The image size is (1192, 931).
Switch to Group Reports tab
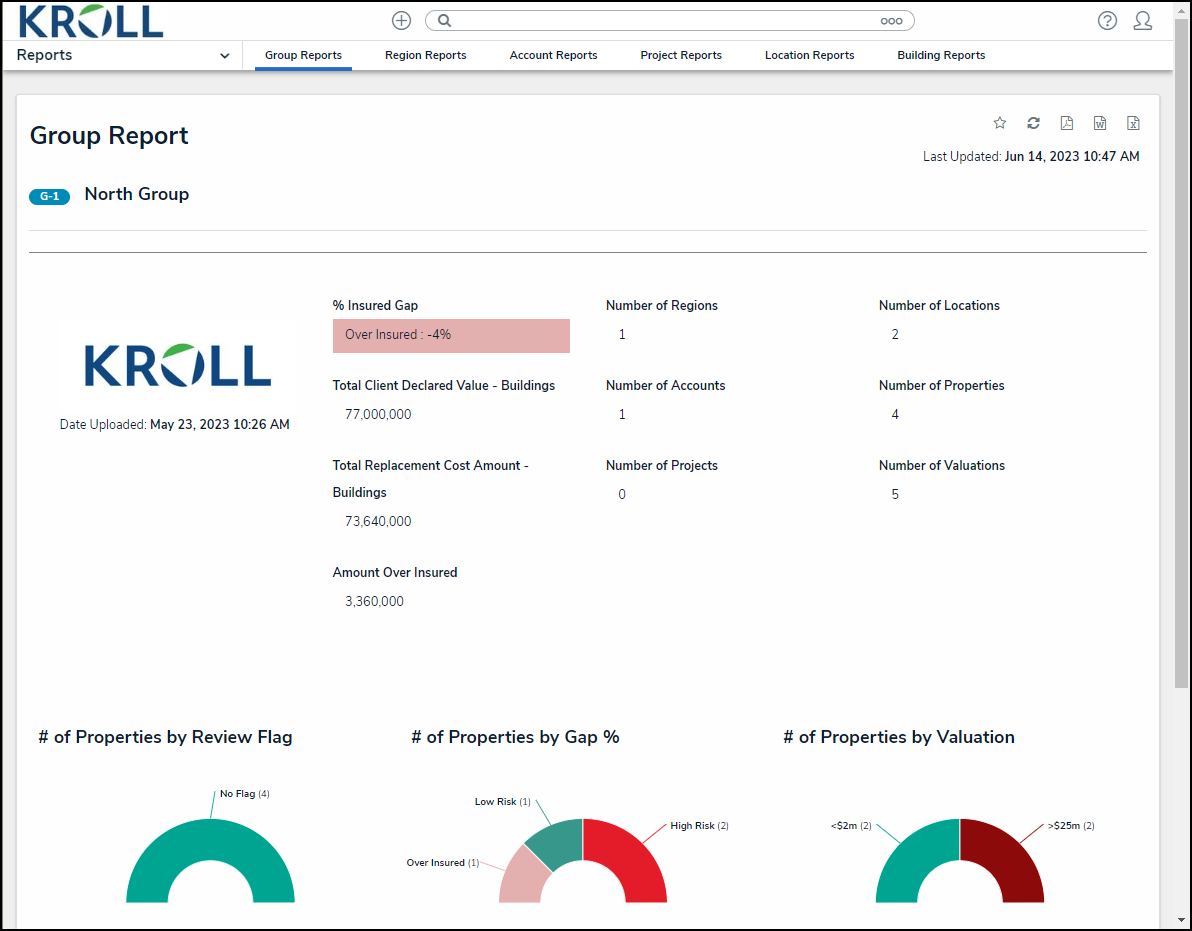tap(303, 55)
